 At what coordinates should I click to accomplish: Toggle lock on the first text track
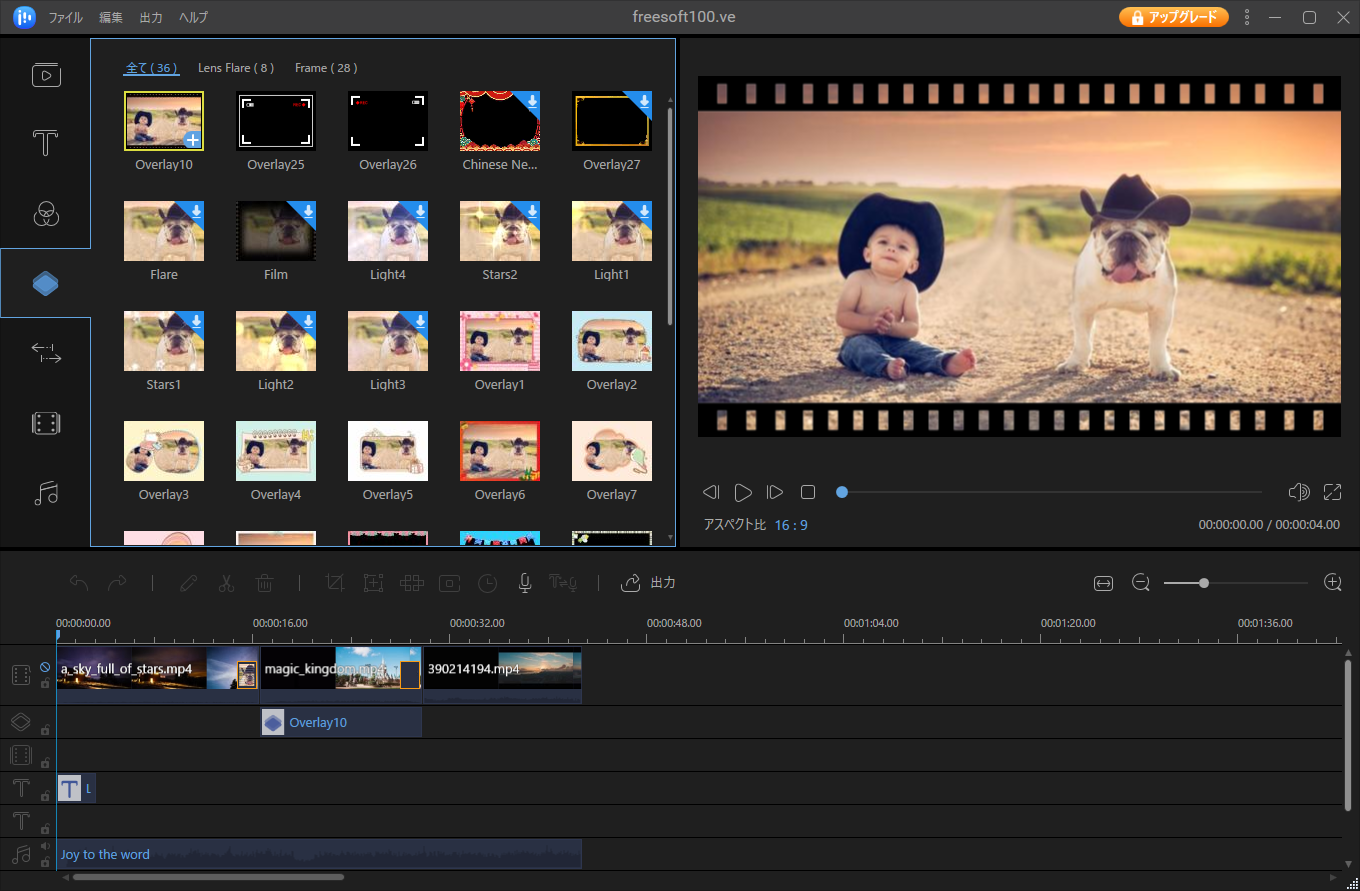tap(45, 796)
